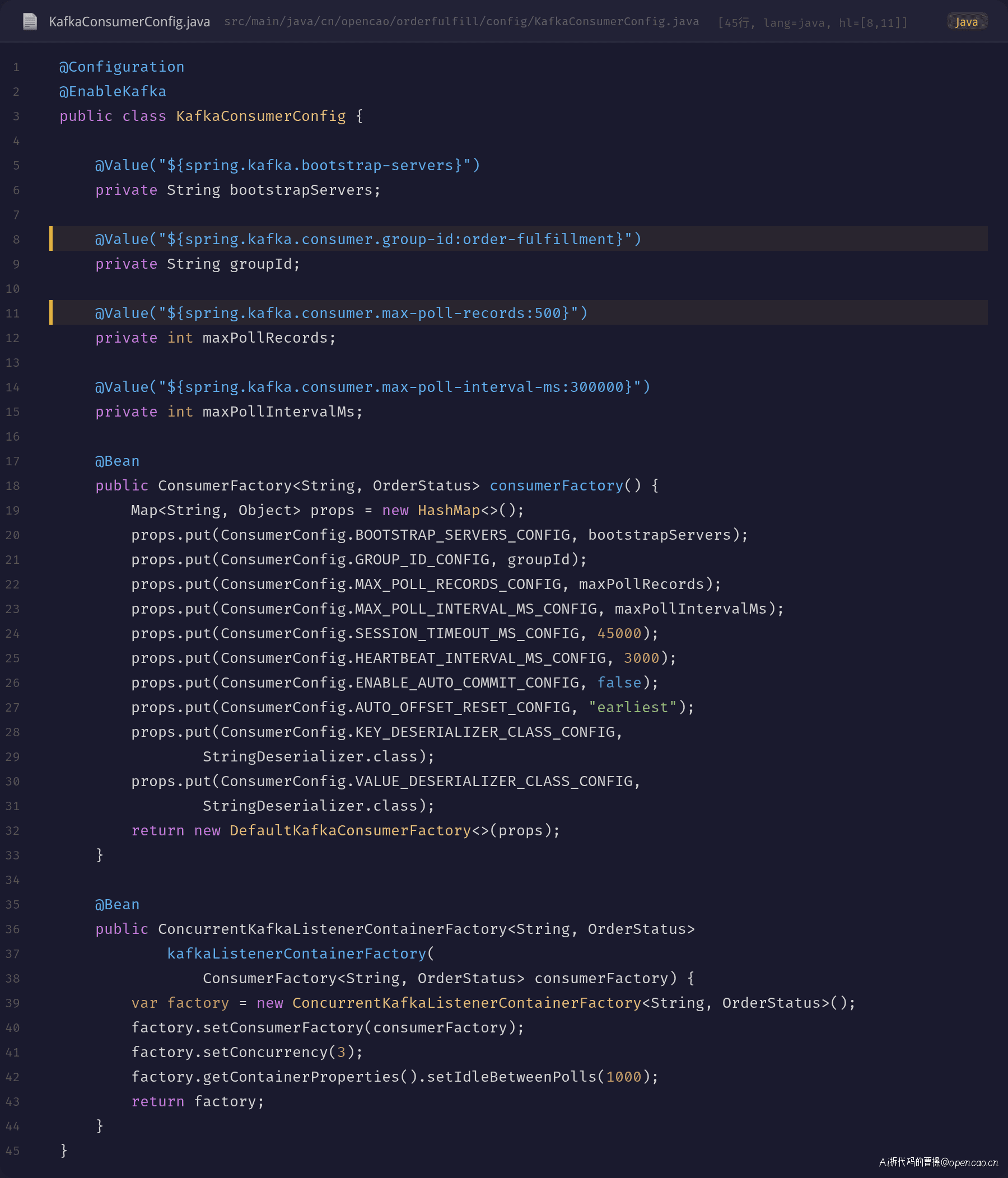Viewport: 1008px width, 1178px height.
Task: Click the groupId field declaration
Action: pyautogui.click(x=197, y=264)
